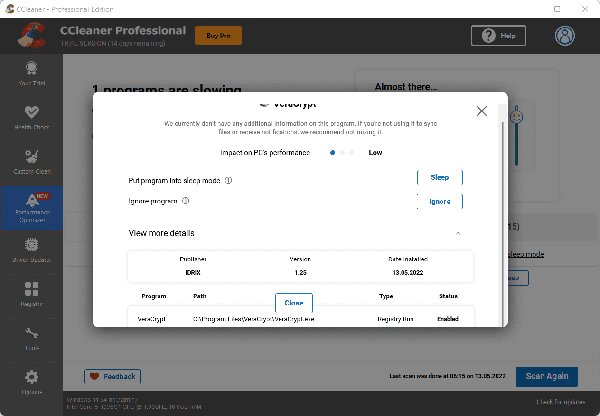This screenshot has height=416, width=600.
Task: Send Feedback with the heart button
Action: coord(112,376)
